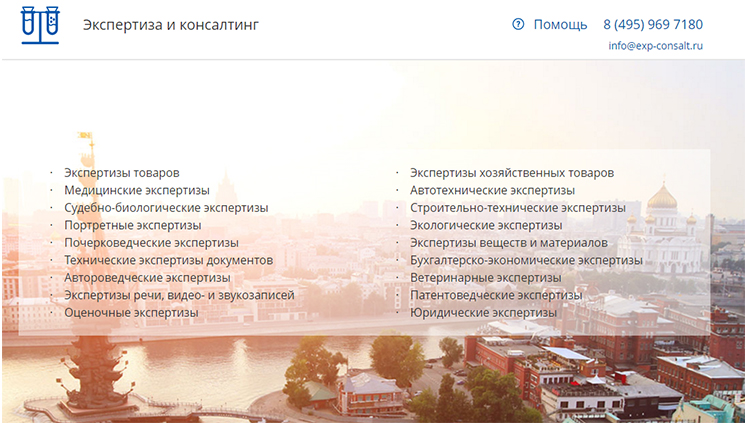Image resolution: width=745 pixels, height=423 pixels.
Task: Go to Портретные экспертизы
Action: (x=132, y=225)
